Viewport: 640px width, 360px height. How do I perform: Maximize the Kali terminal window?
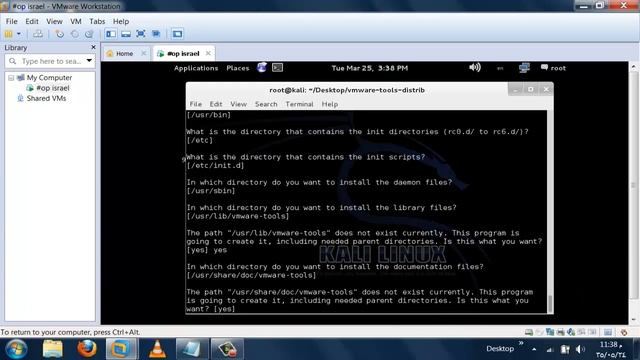[531, 89]
